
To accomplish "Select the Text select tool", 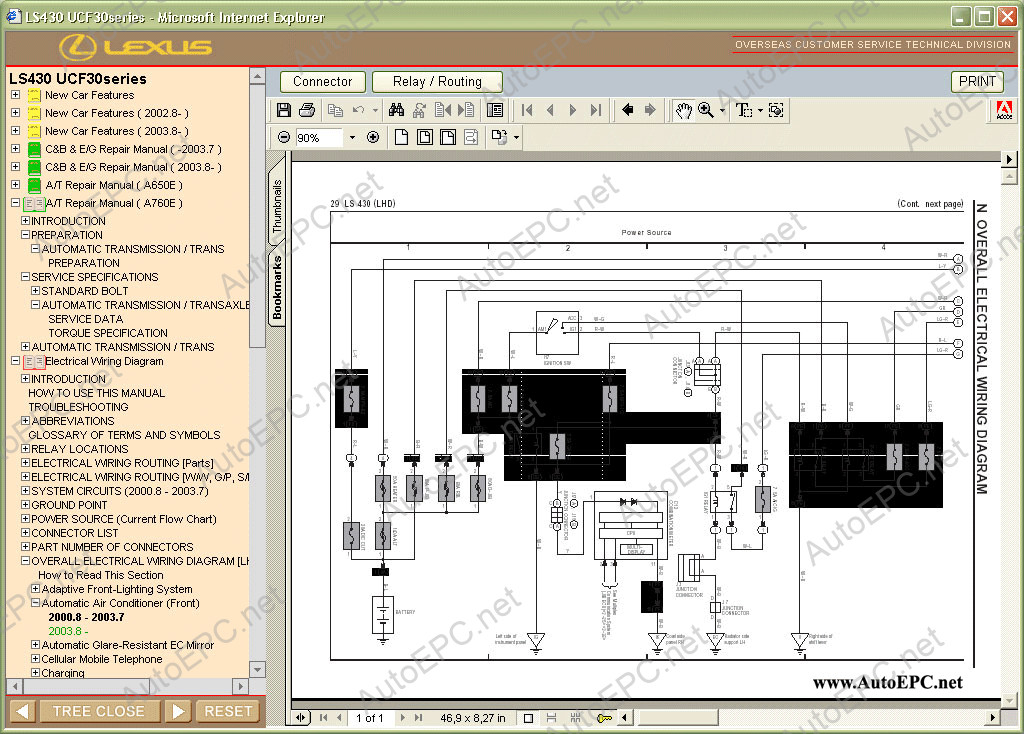I will [744, 110].
